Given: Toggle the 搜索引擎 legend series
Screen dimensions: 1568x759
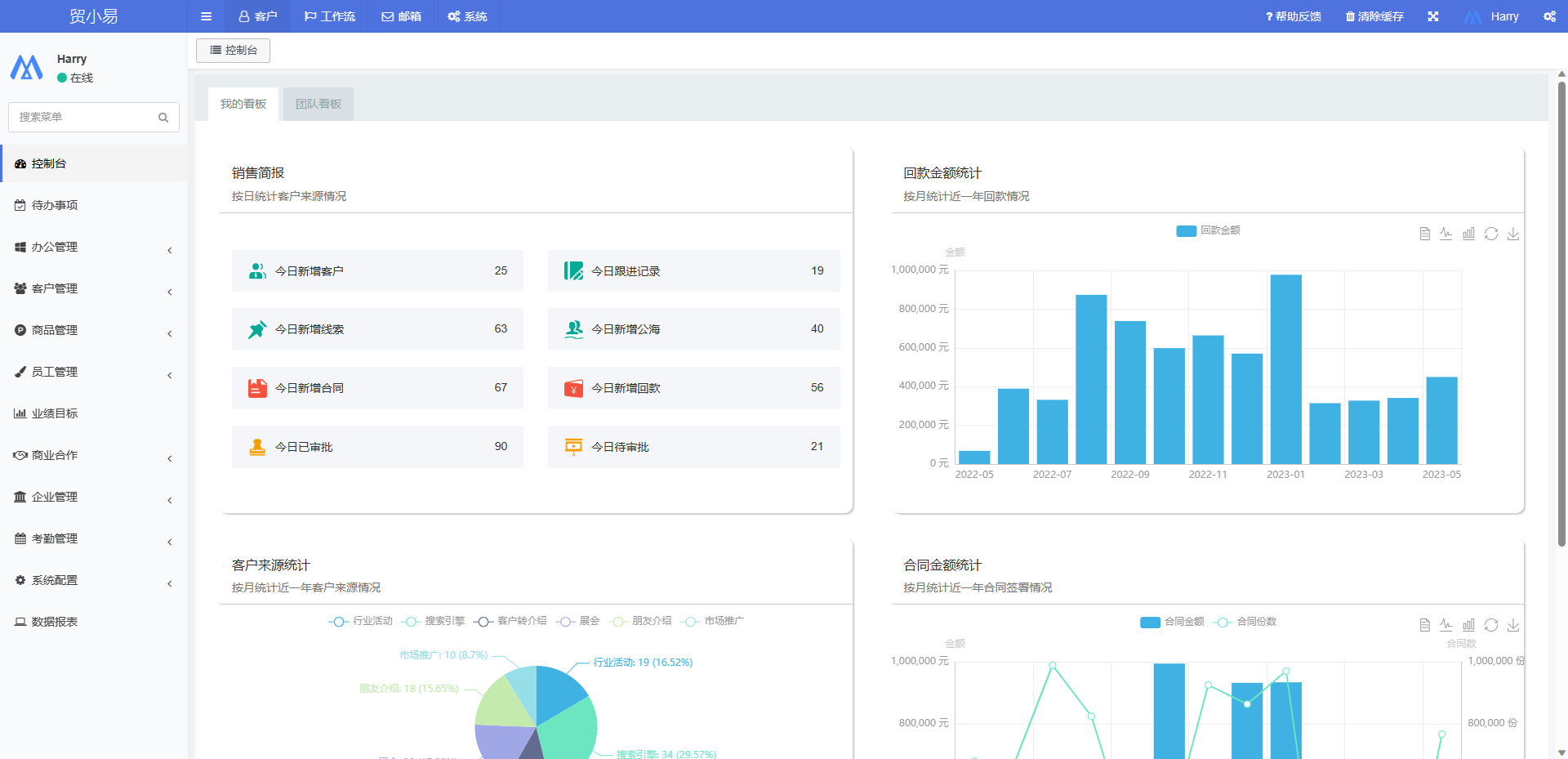Looking at the screenshot, I should [x=433, y=621].
